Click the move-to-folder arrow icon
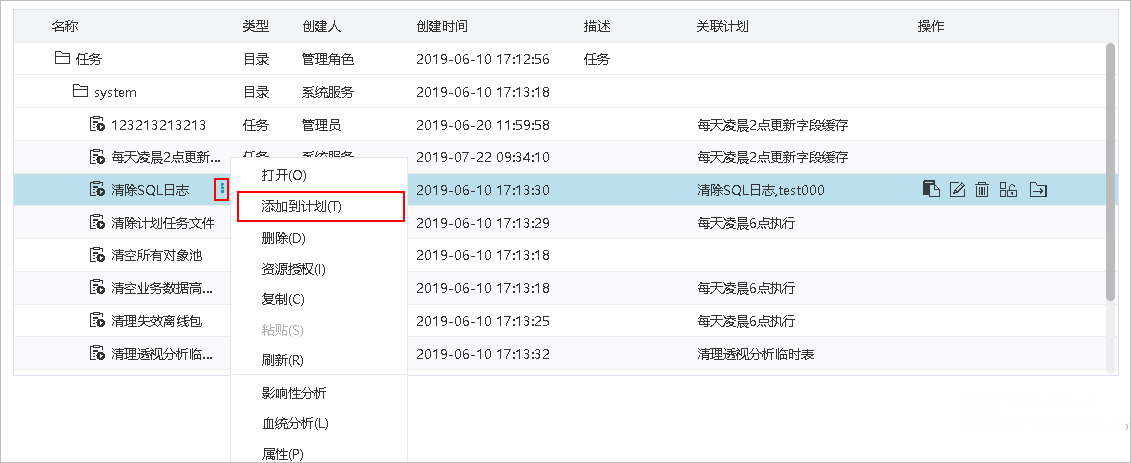 tap(1038, 190)
